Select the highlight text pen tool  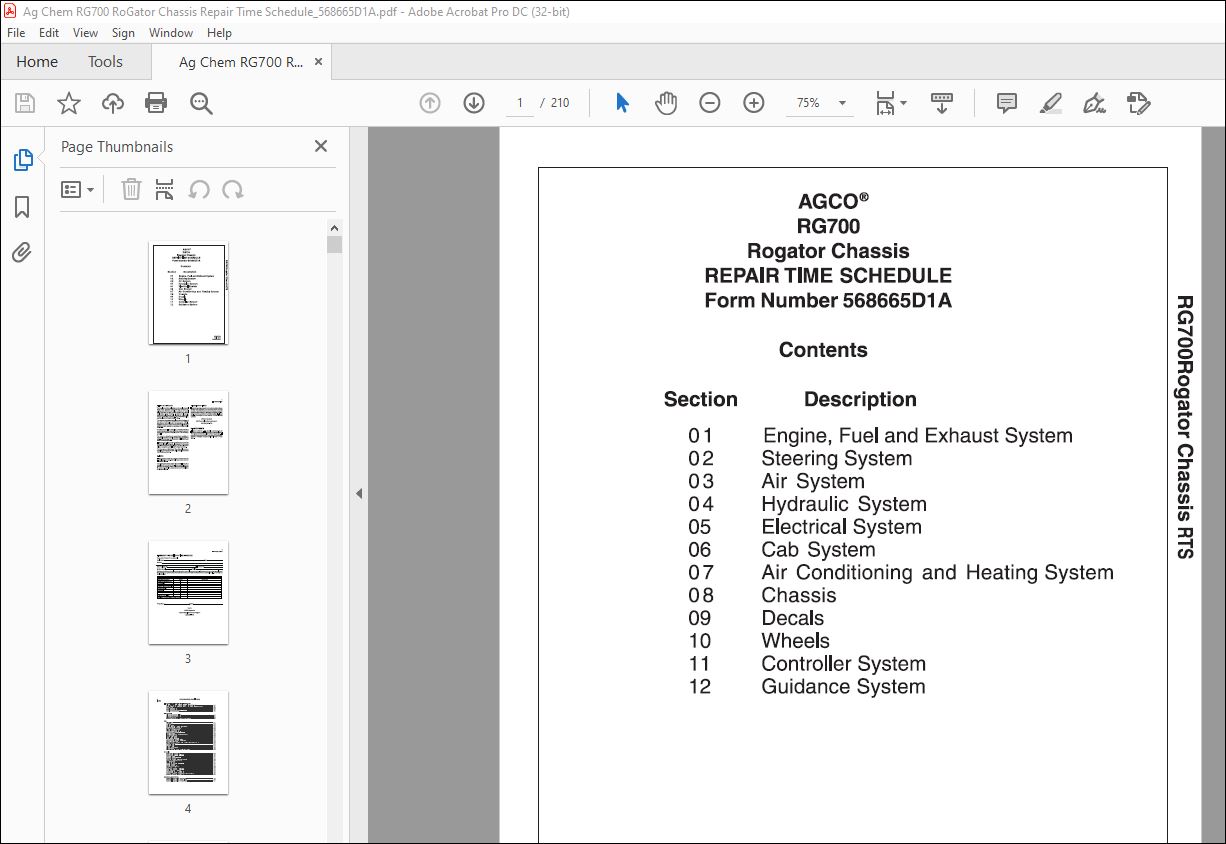coord(1050,103)
